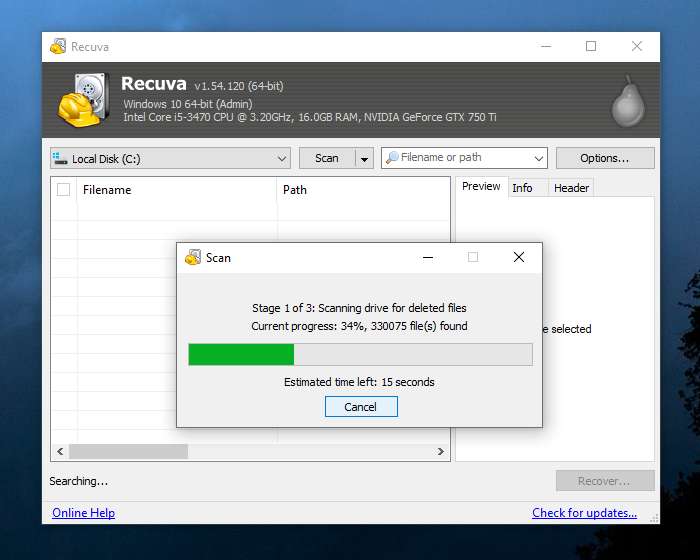Click 'Windows 10 64-bit (Admin)' text

pyautogui.click(x=188, y=104)
